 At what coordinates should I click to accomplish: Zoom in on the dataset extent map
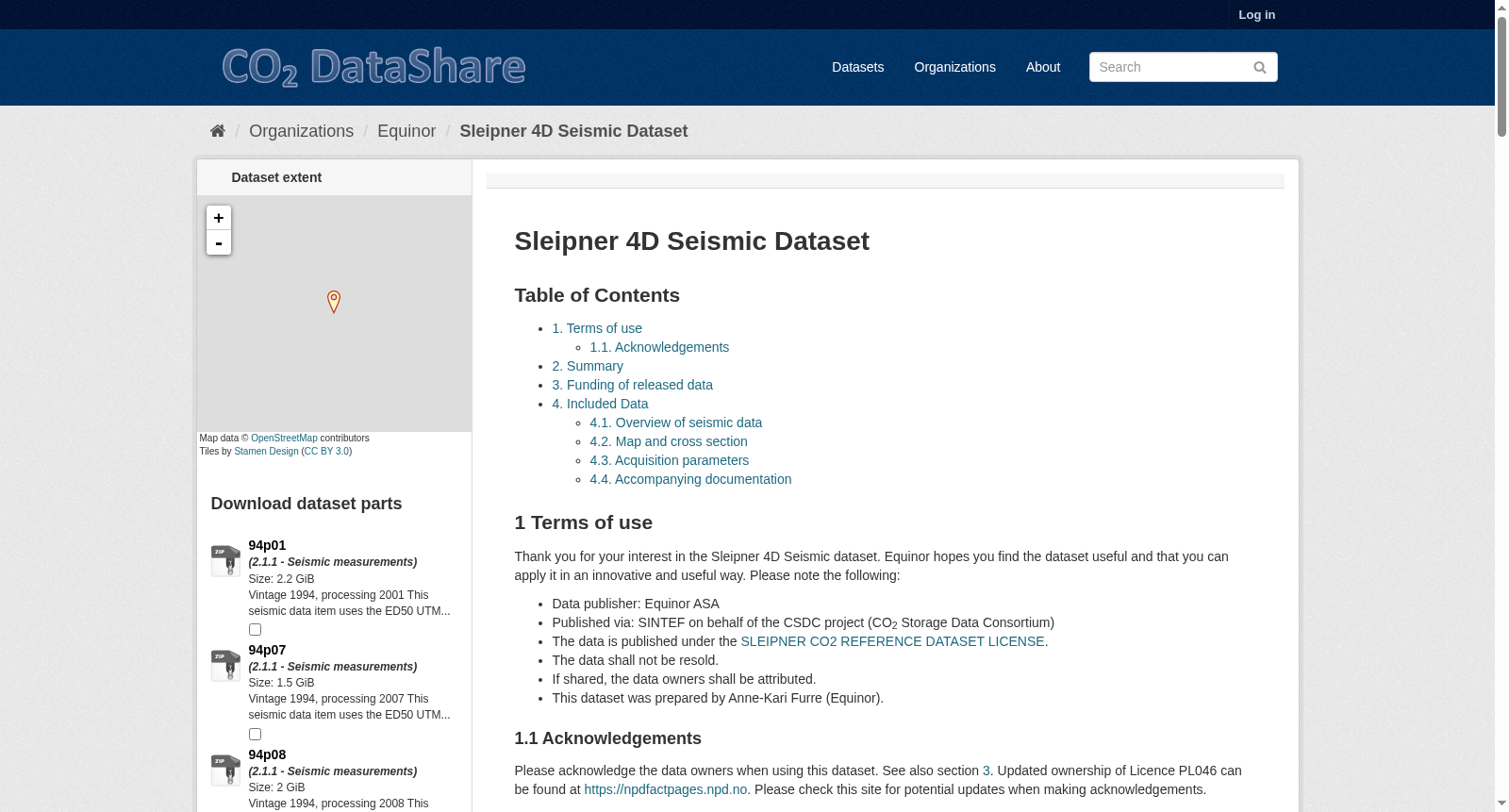[x=219, y=218]
